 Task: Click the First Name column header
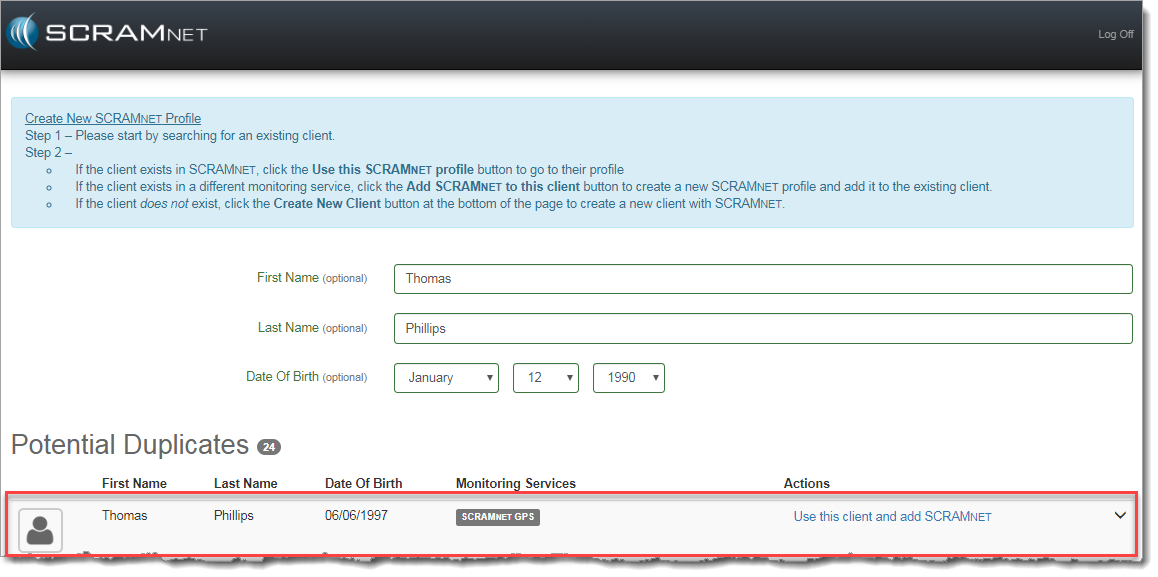(134, 483)
